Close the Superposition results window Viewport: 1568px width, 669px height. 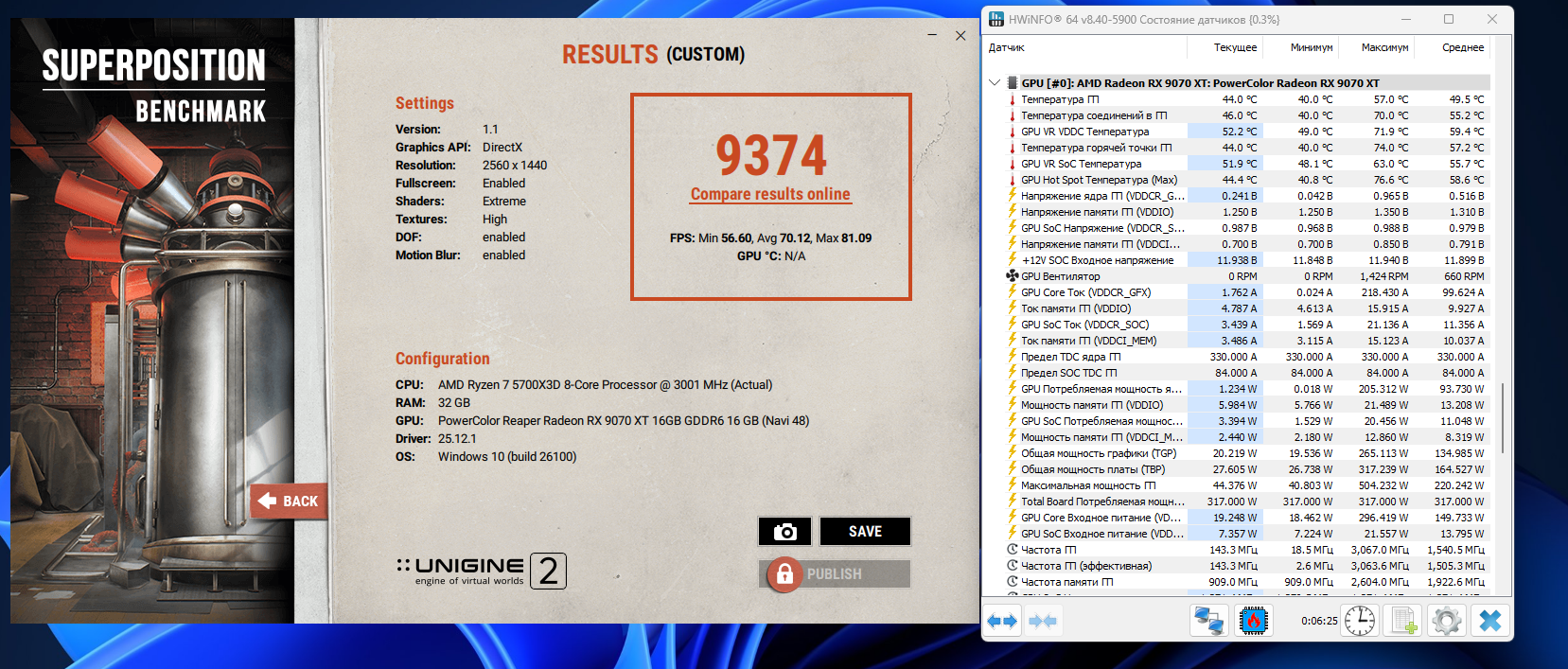[960, 35]
